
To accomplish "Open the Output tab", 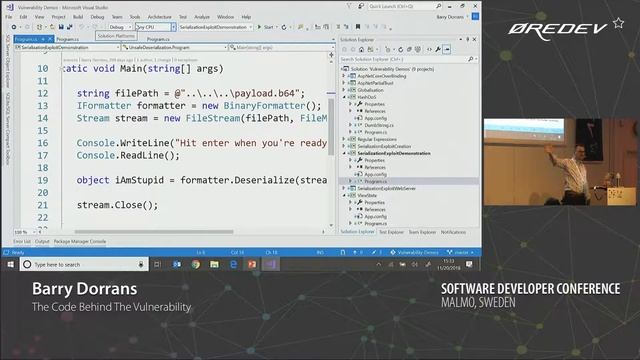I will pos(42,242).
